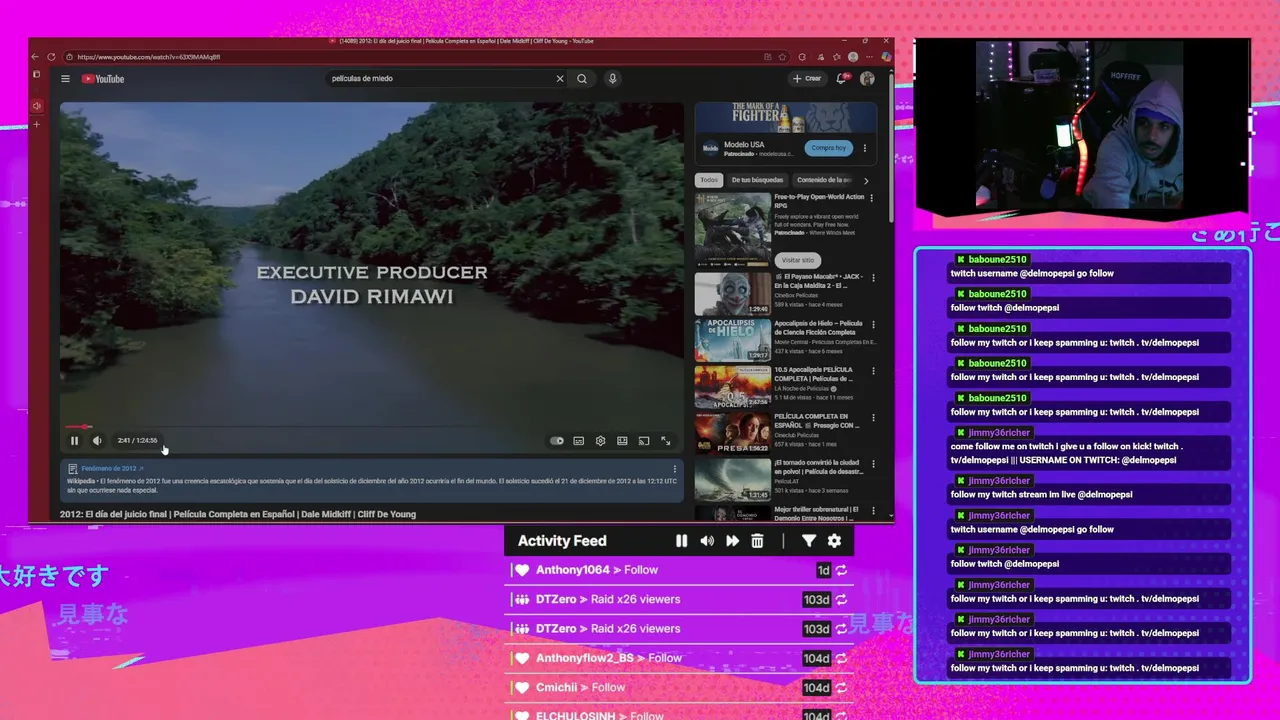This screenshot has width=1280, height=720.
Task: Turn on video subtitles button
Action: click(x=579, y=440)
